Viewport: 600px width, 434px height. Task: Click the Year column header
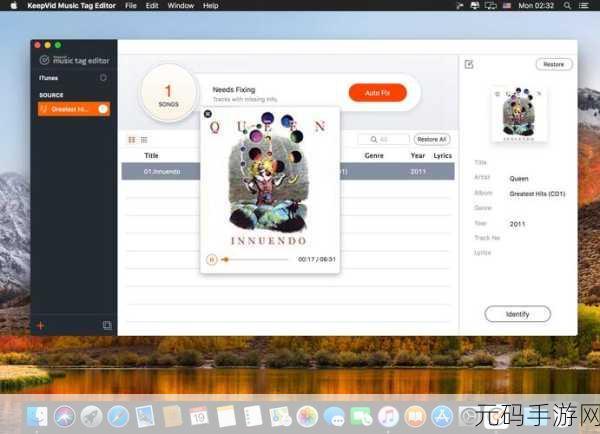(418, 156)
